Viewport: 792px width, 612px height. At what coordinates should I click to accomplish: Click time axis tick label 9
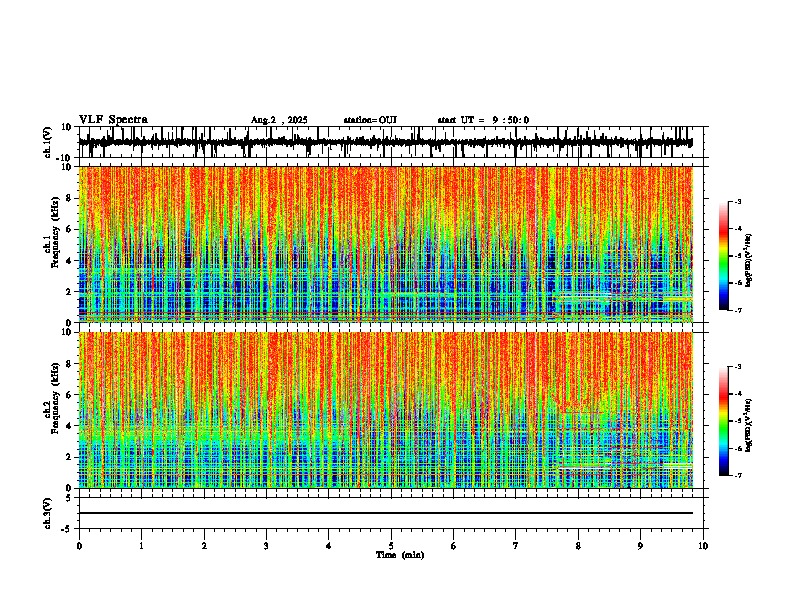640,546
